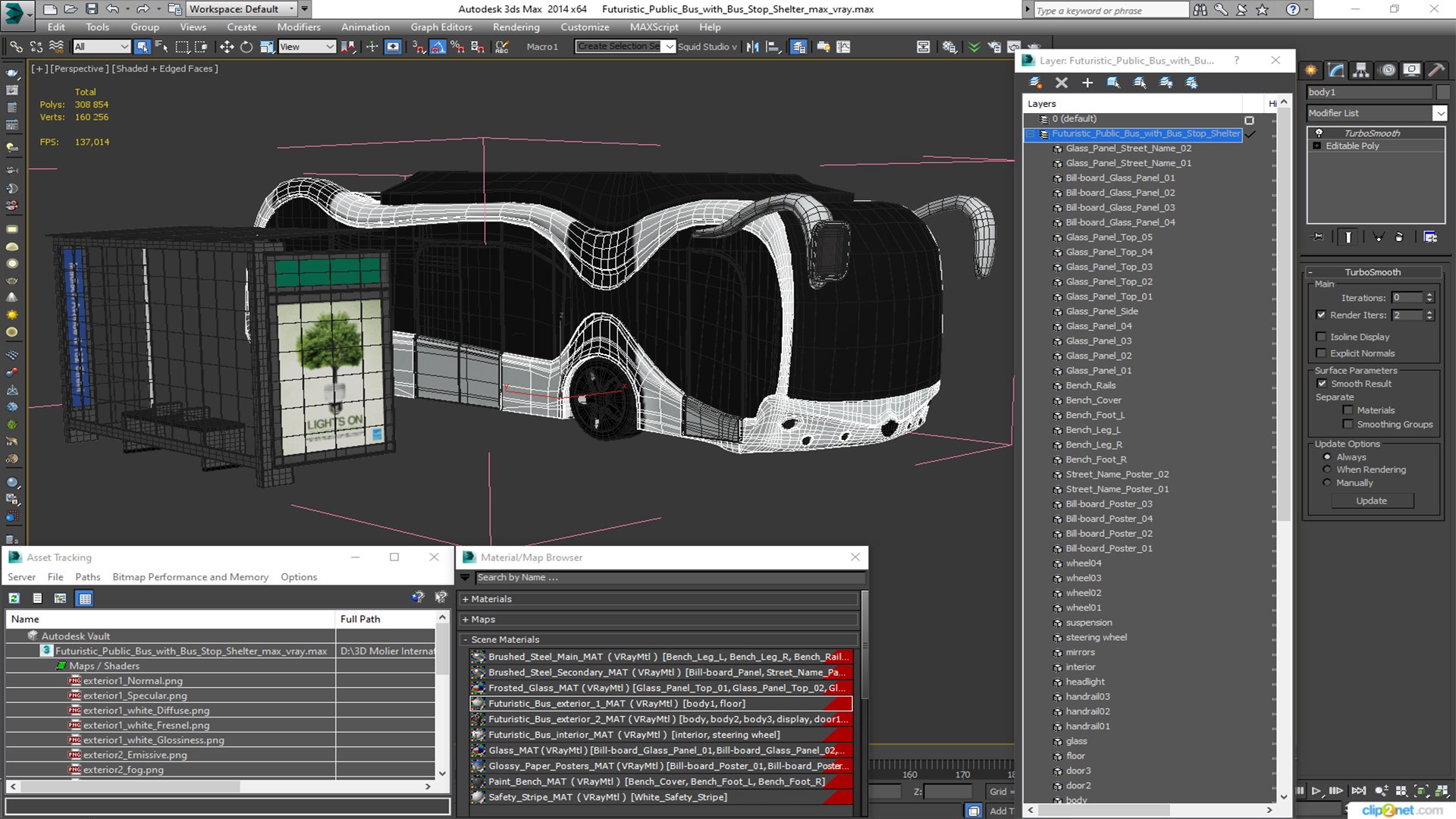Click the Iterations value field
Image resolution: width=1456 pixels, height=819 pixels.
click(x=1407, y=298)
